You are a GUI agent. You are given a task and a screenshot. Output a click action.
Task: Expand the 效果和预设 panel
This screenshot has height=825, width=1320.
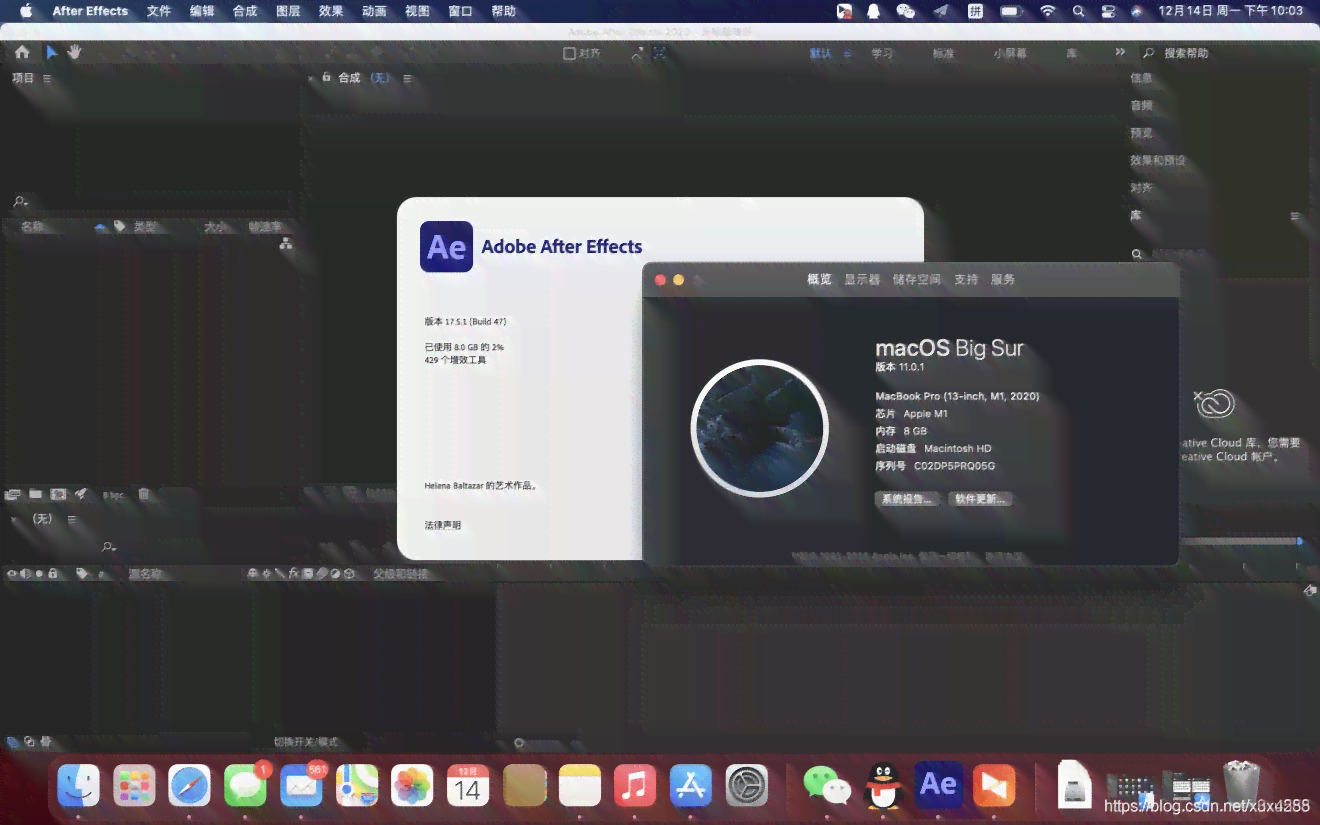point(1158,160)
